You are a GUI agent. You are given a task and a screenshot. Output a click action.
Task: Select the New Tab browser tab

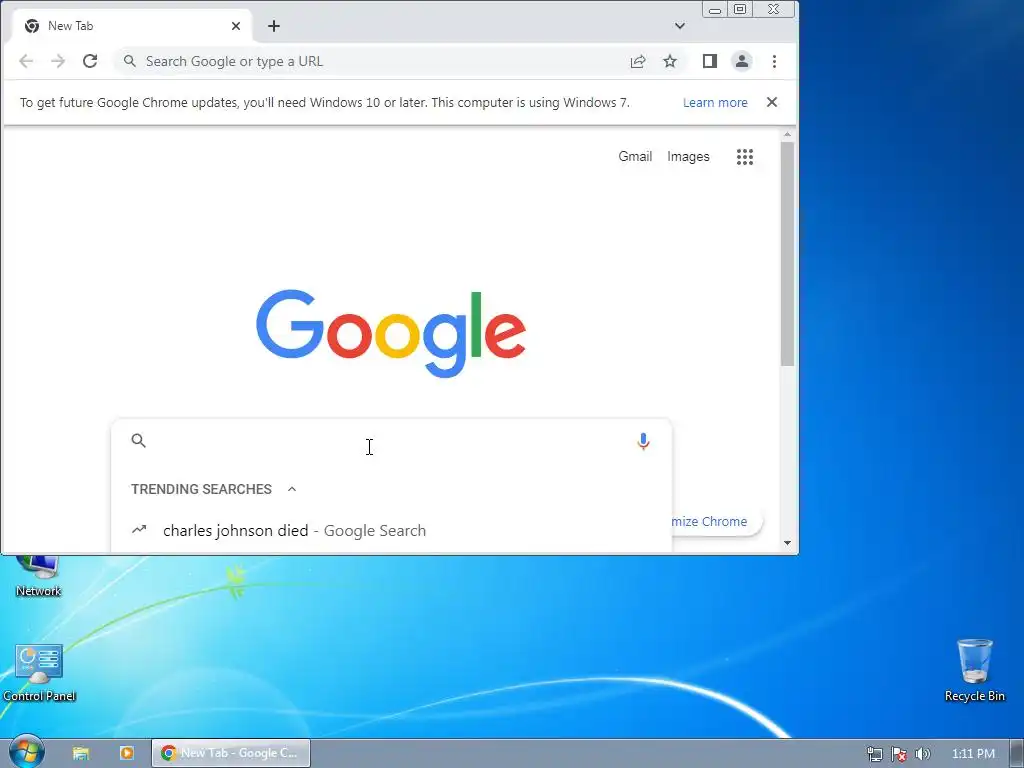pyautogui.click(x=133, y=26)
